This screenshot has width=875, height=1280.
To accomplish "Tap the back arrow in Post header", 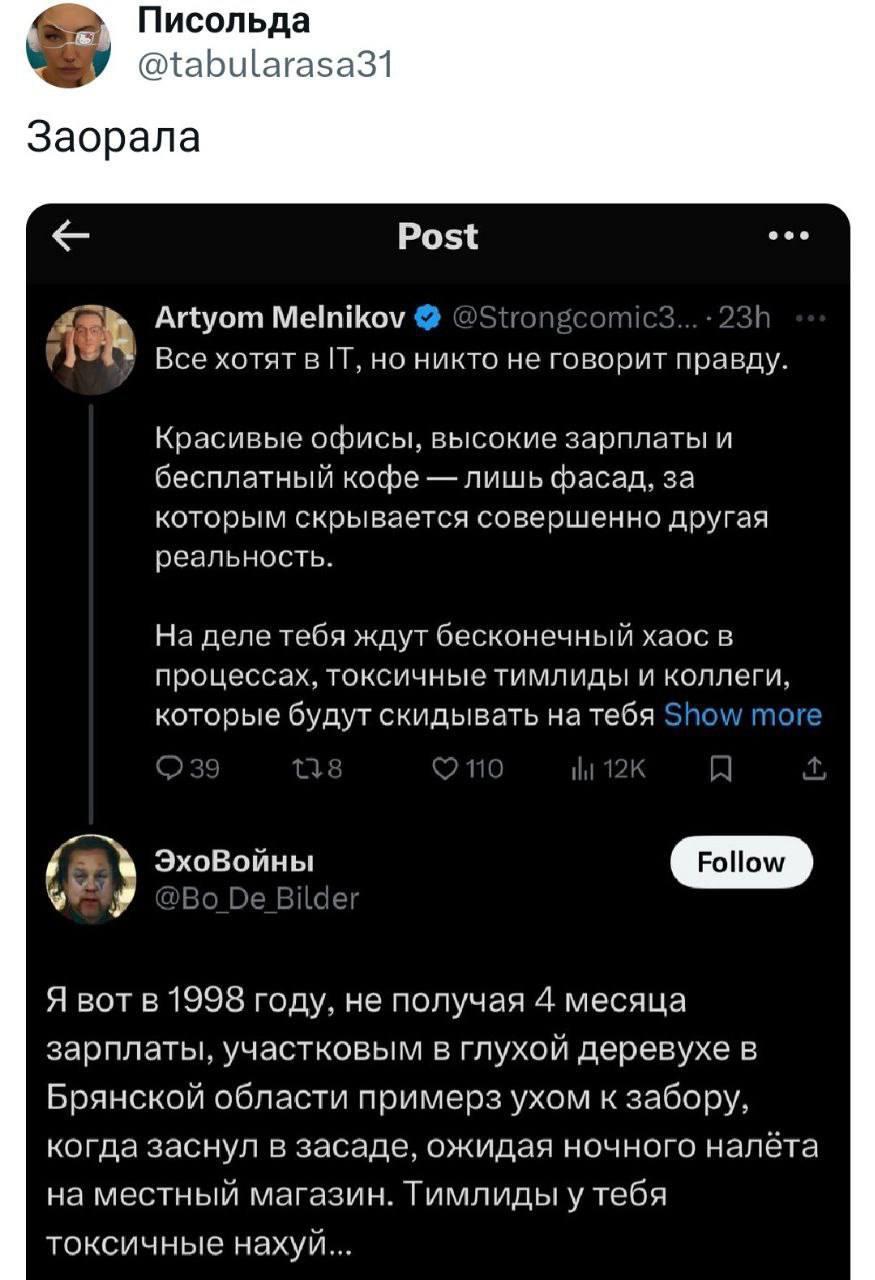I will pyautogui.click(x=71, y=238).
